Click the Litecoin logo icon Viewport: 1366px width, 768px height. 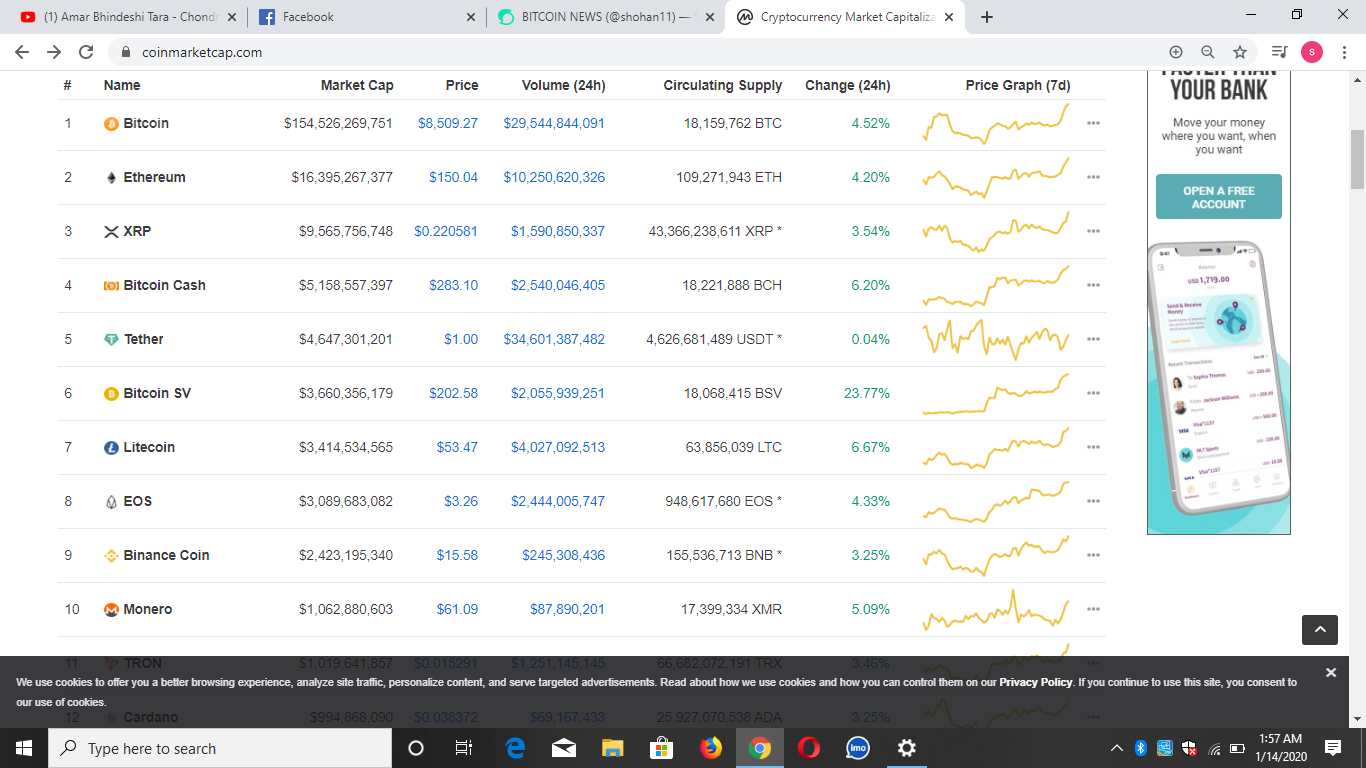112,448
